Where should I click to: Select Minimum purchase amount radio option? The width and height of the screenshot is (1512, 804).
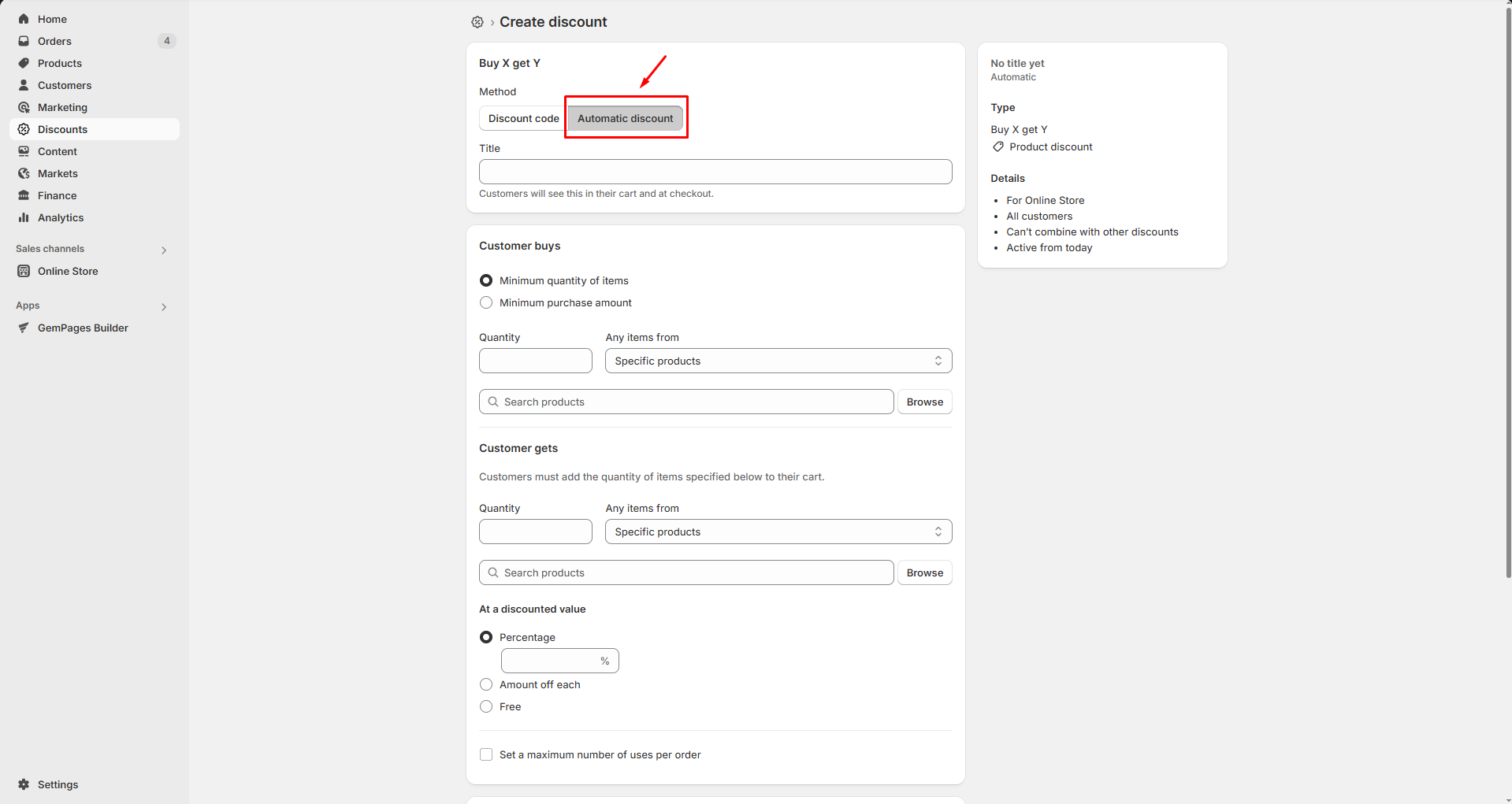tap(486, 302)
